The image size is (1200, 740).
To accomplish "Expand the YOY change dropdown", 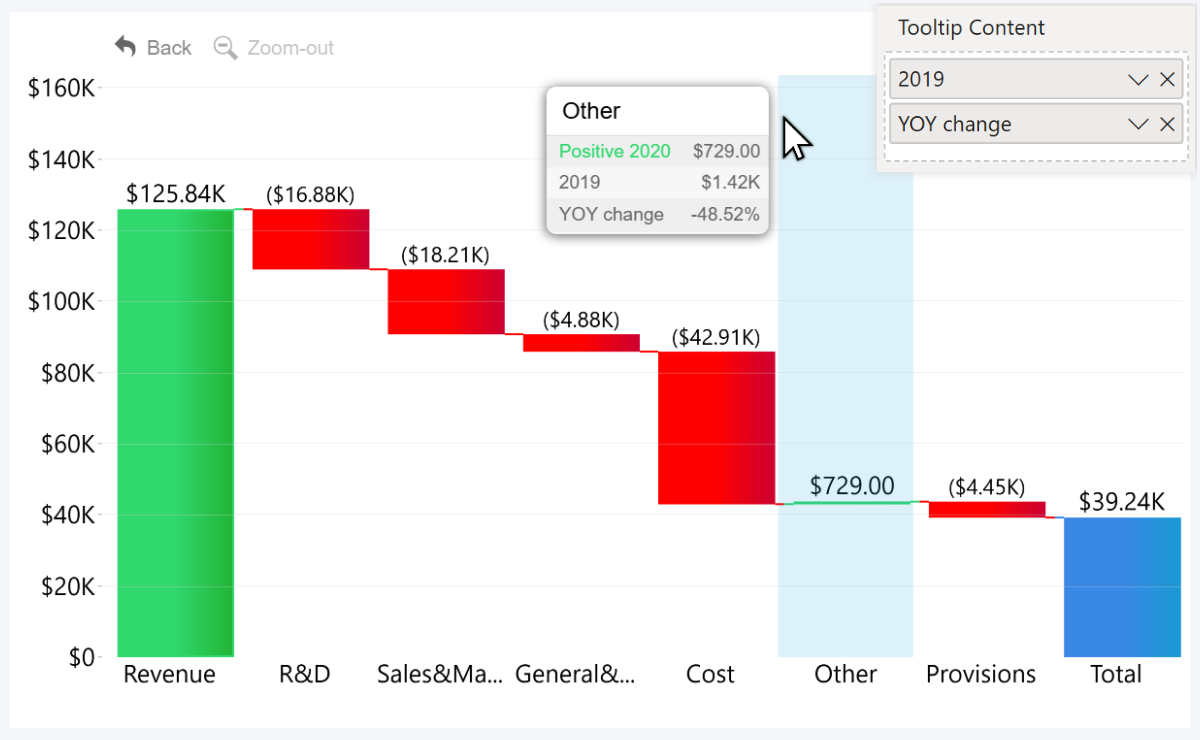I will (x=1138, y=124).
